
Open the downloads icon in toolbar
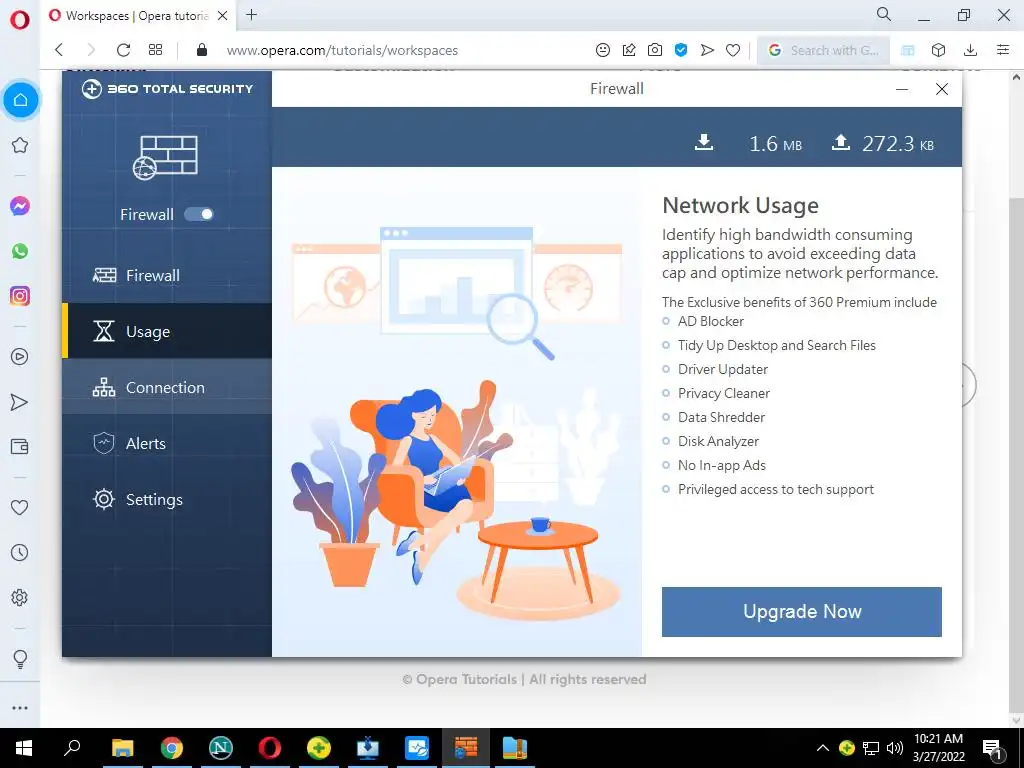pyautogui.click(x=970, y=50)
